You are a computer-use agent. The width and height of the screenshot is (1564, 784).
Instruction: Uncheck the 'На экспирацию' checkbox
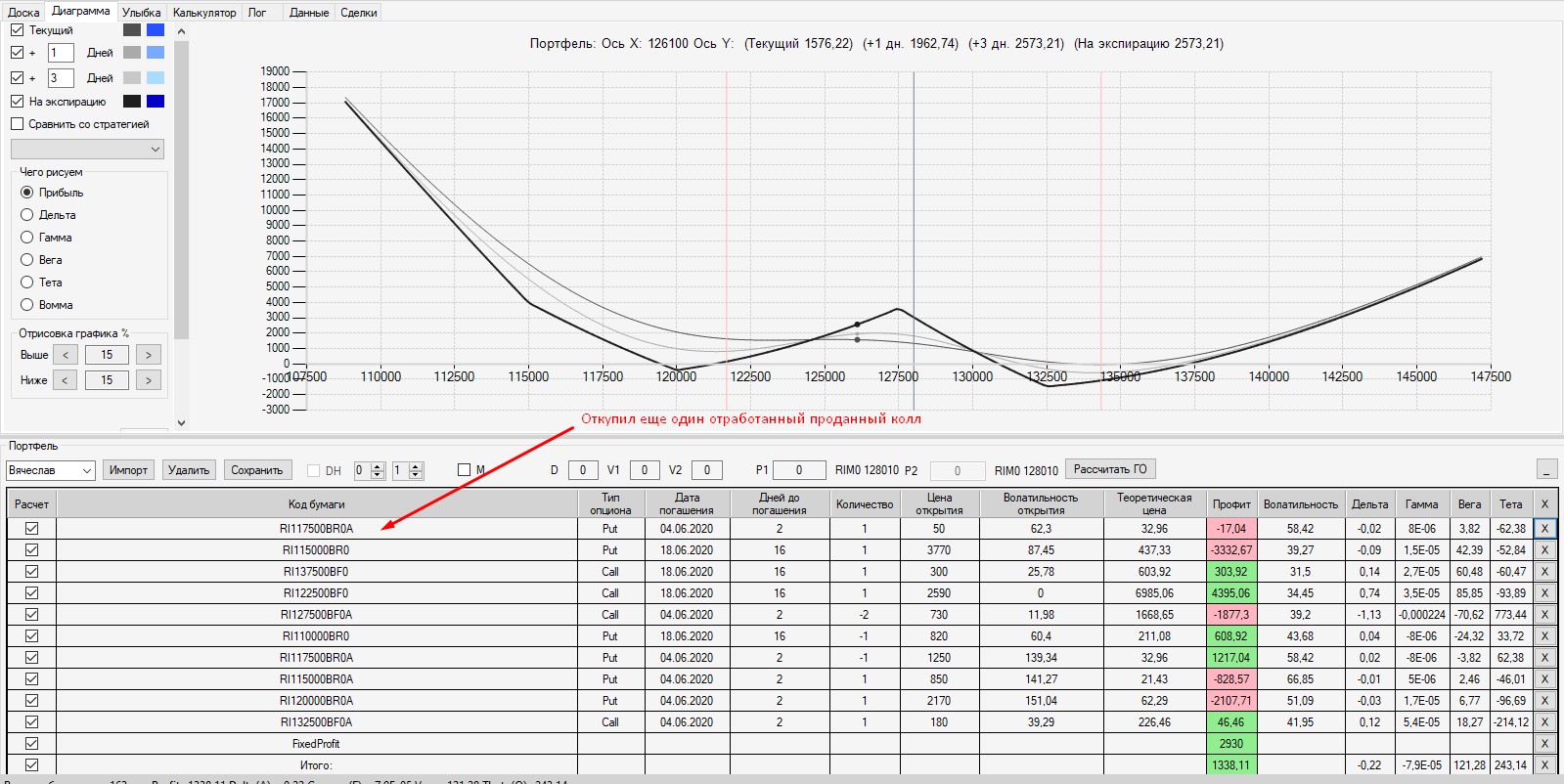(17, 101)
